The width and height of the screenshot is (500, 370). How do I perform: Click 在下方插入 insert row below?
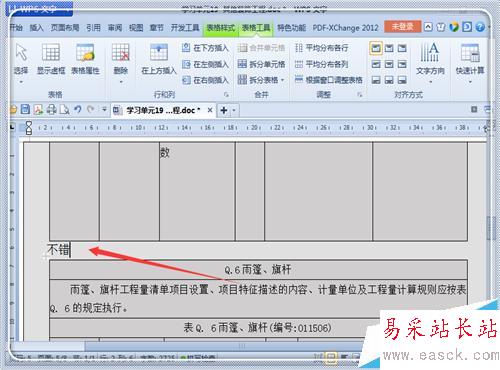205,48
